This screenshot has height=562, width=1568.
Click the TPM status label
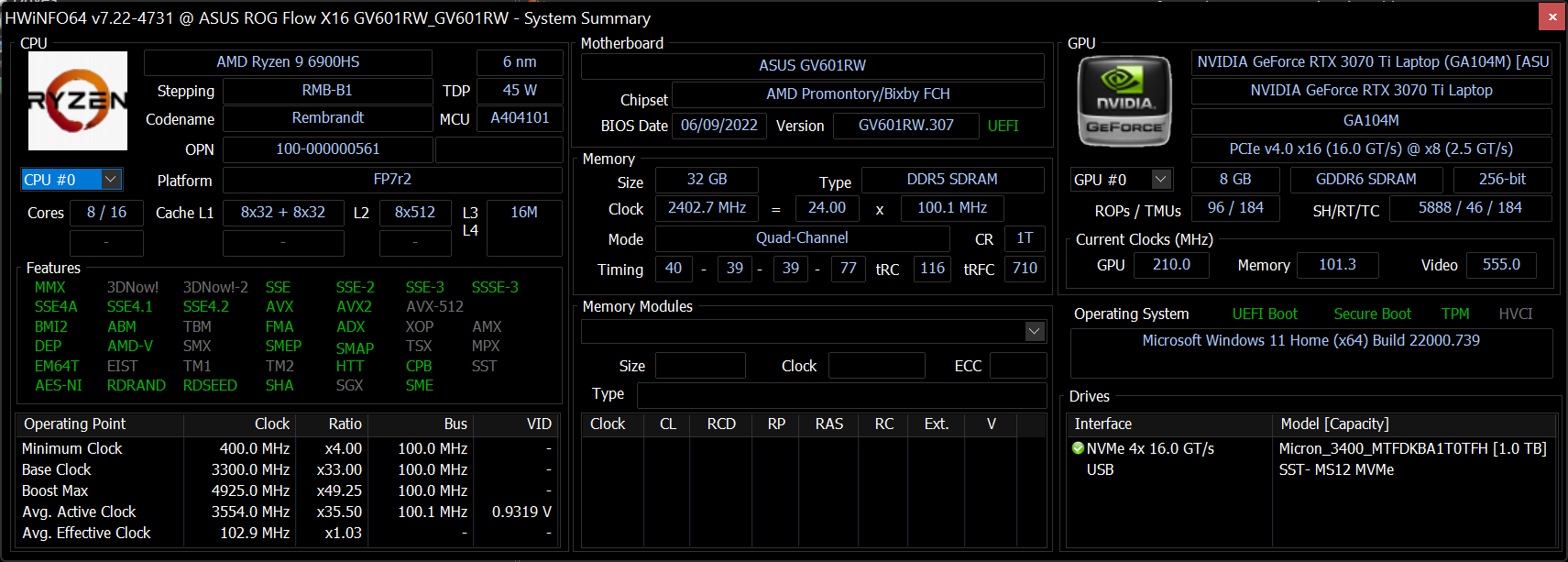pyautogui.click(x=1455, y=314)
